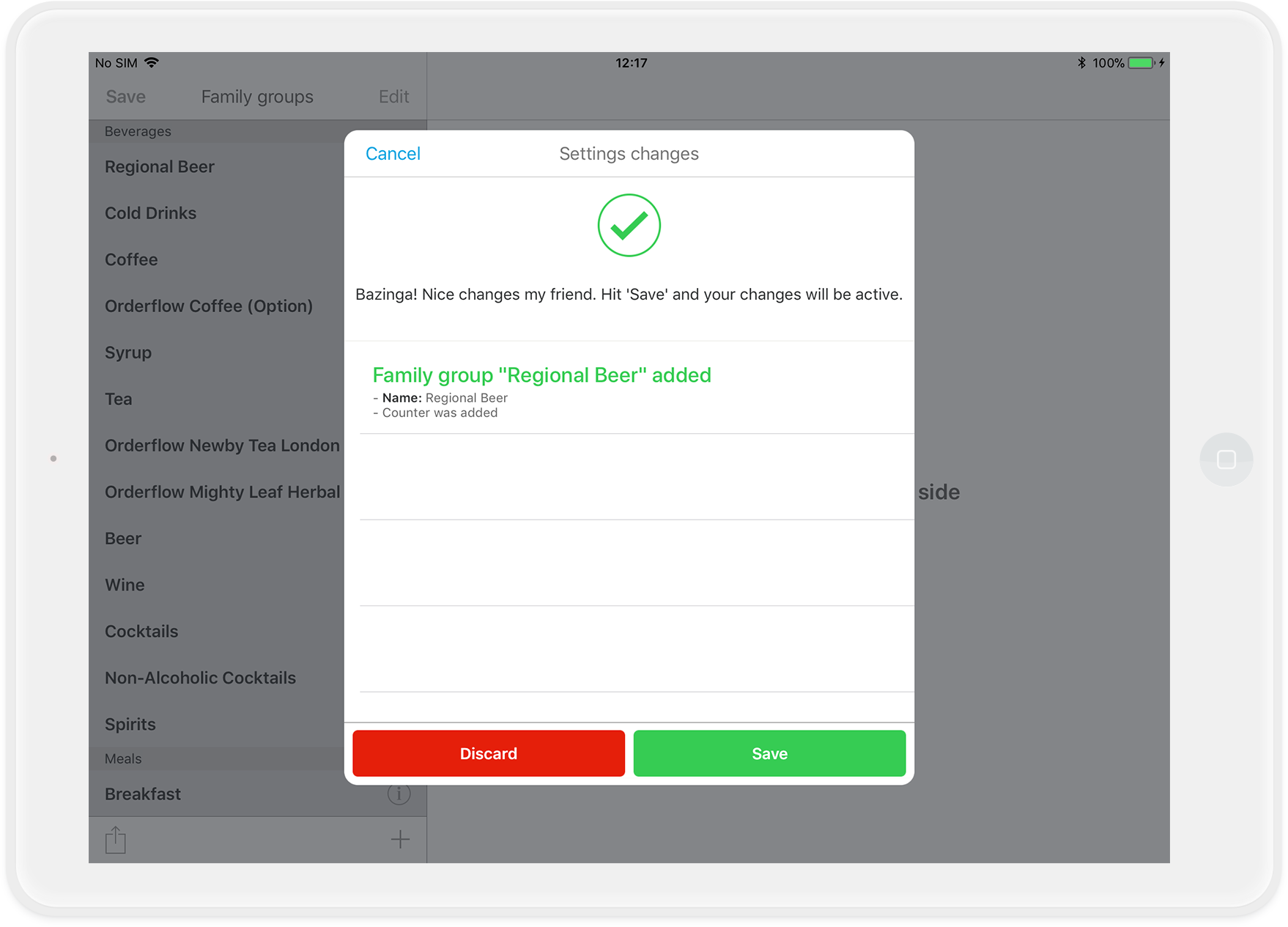Tap the share/export icon in the bottom toolbar
This screenshot has height=927, width=1288.
[x=116, y=839]
